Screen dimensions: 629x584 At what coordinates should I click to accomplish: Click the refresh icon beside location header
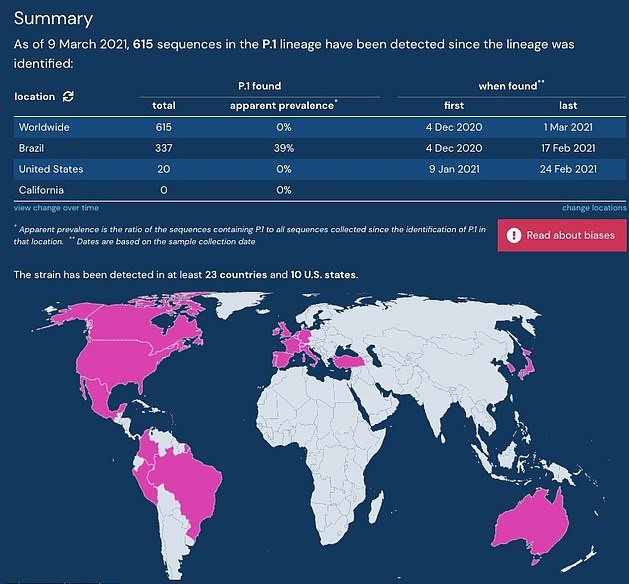[x=68, y=96]
